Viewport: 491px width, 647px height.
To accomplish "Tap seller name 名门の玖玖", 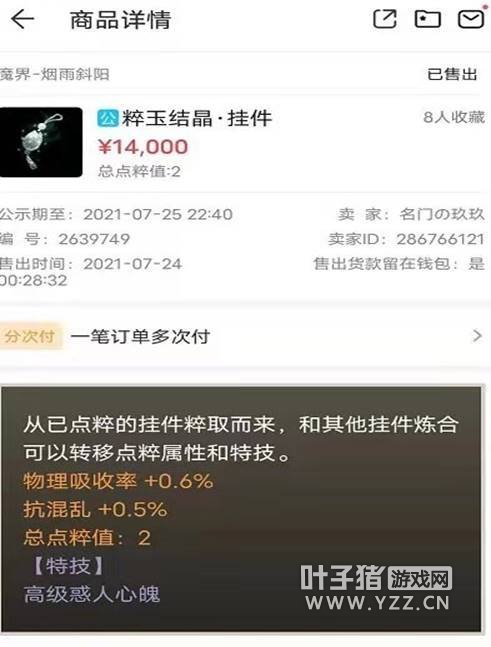I will 441,214.
